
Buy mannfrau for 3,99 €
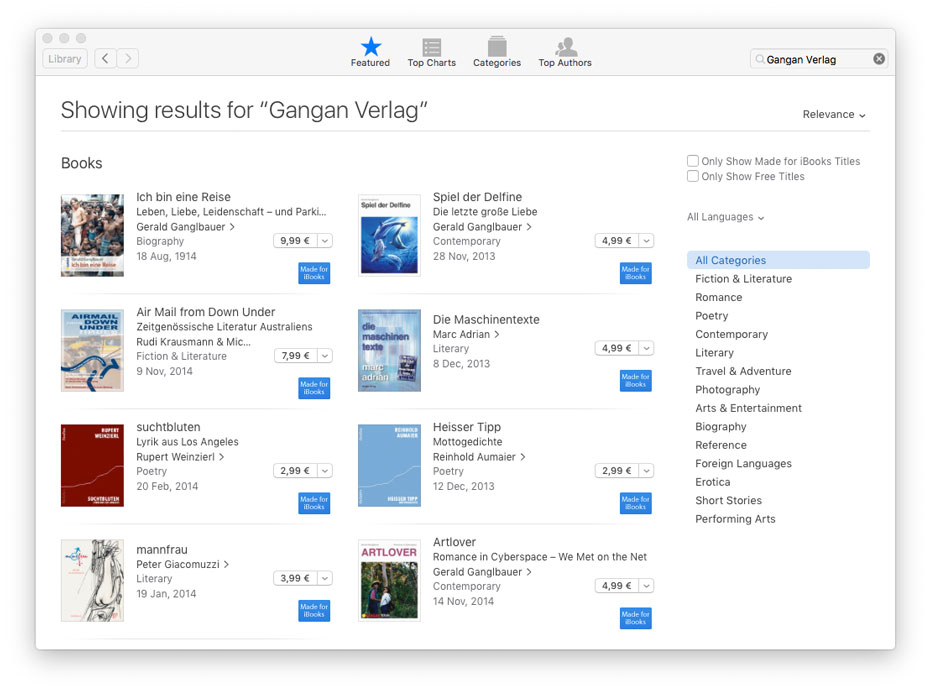(x=295, y=578)
